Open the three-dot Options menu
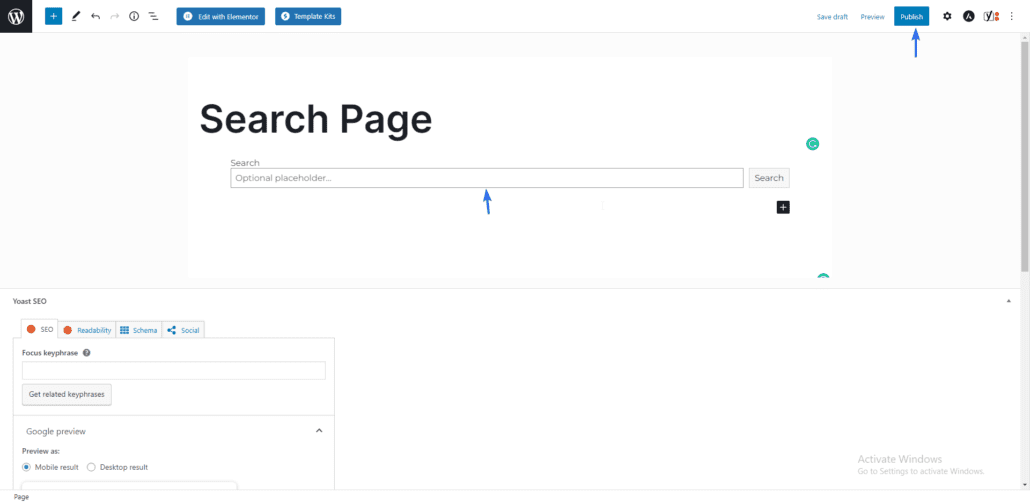This screenshot has width=1030, height=503. (1012, 16)
